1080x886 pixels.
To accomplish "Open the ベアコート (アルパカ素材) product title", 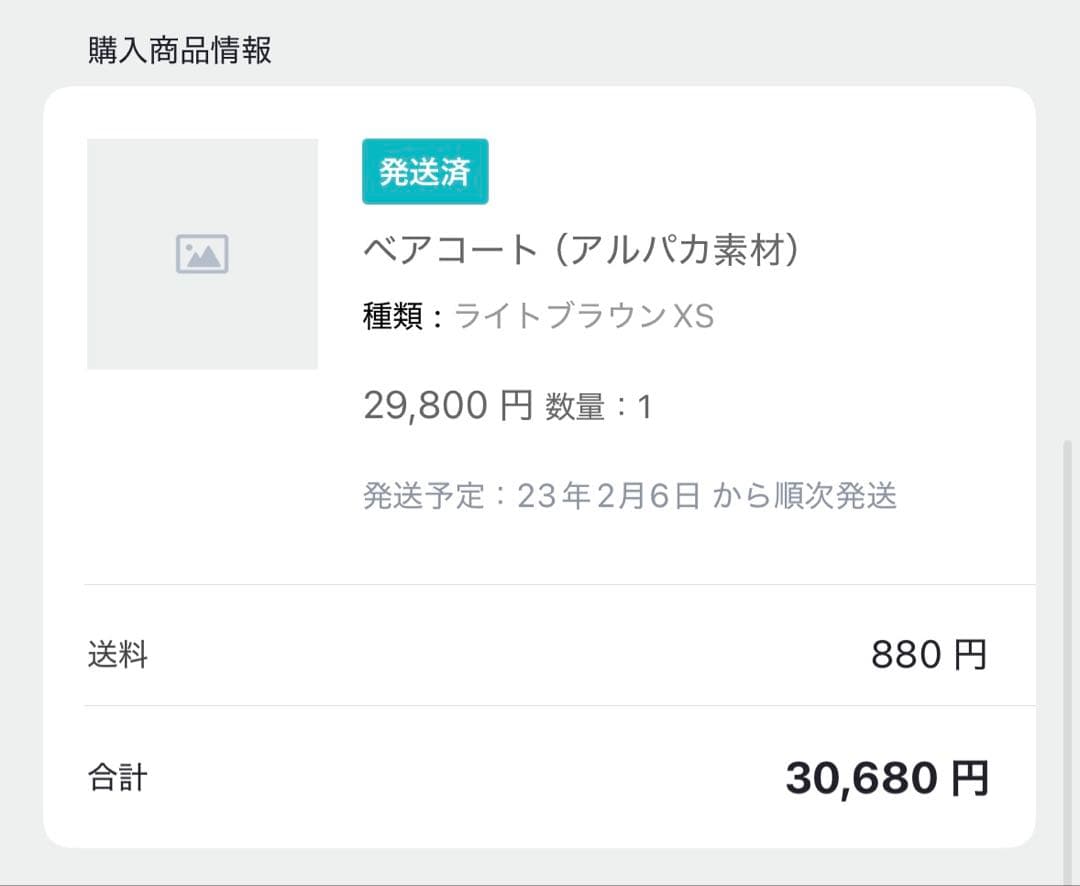I will [x=582, y=250].
